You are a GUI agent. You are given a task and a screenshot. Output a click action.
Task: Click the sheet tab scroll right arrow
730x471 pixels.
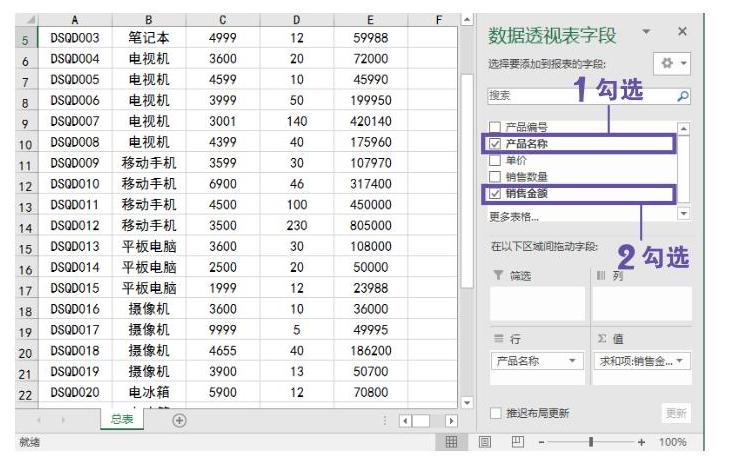coord(63,420)
